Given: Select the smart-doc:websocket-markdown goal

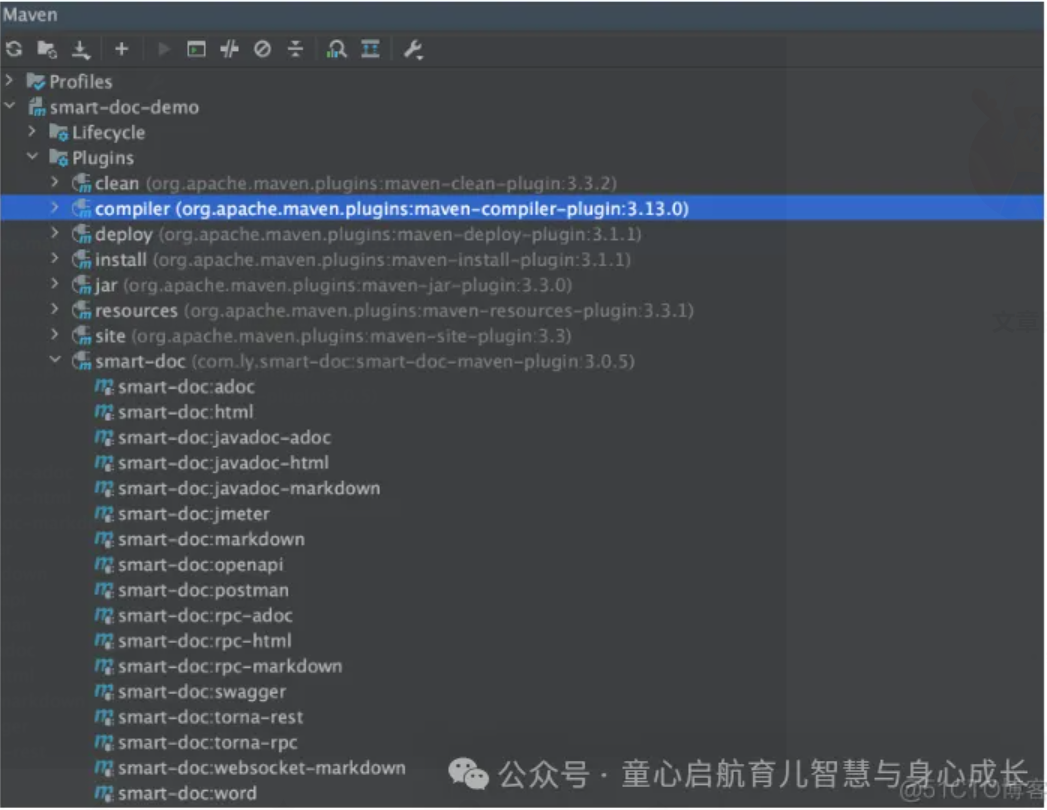Looking at the screenshot, I should click(x=262, y=768).
